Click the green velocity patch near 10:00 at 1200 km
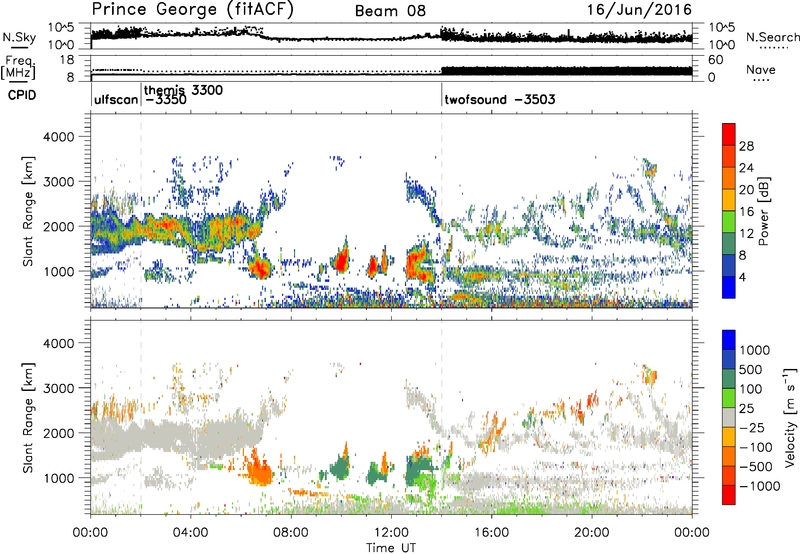Image resolution: width=800 pixels, height=554 pixels. [339, 467]
